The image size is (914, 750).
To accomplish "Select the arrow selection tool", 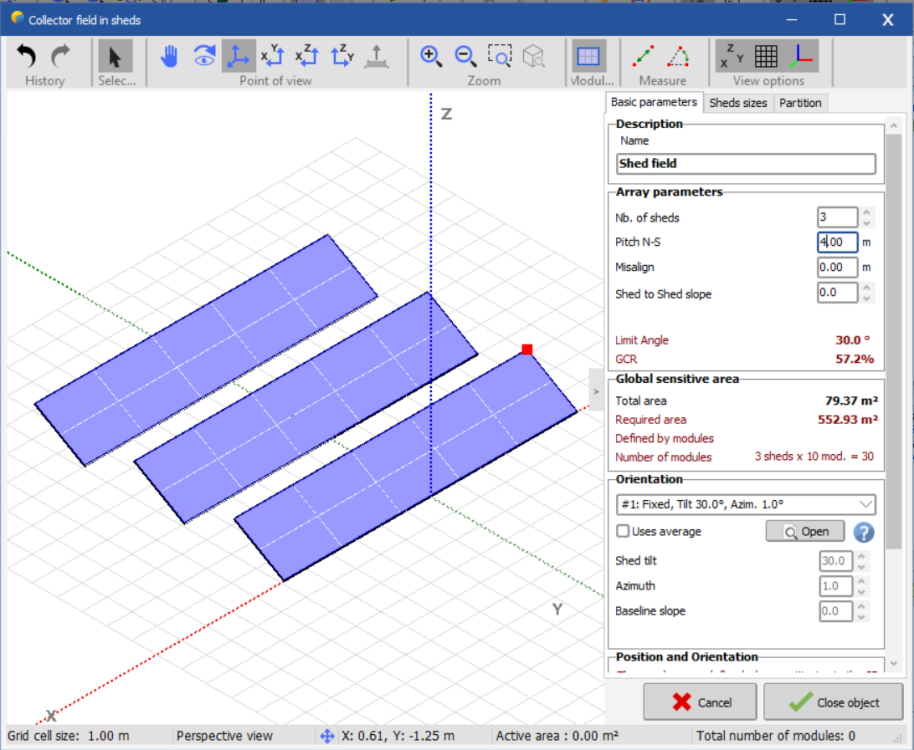I will pyautogui.click(x=115, y=57).
